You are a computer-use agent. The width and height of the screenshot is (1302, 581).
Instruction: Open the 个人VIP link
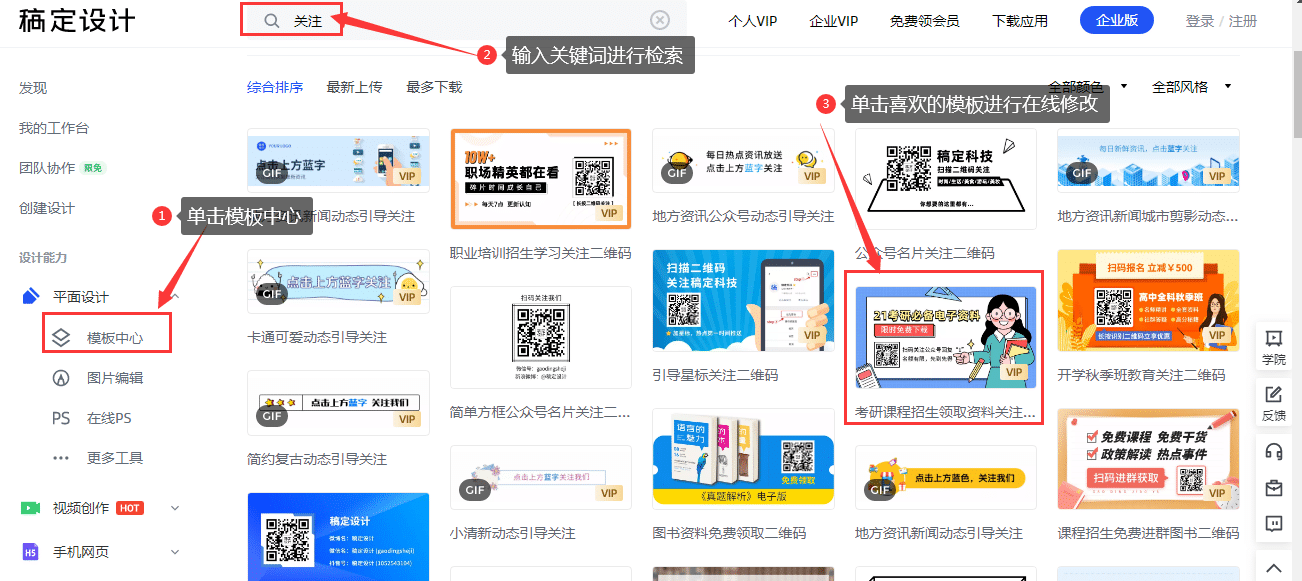753,21
